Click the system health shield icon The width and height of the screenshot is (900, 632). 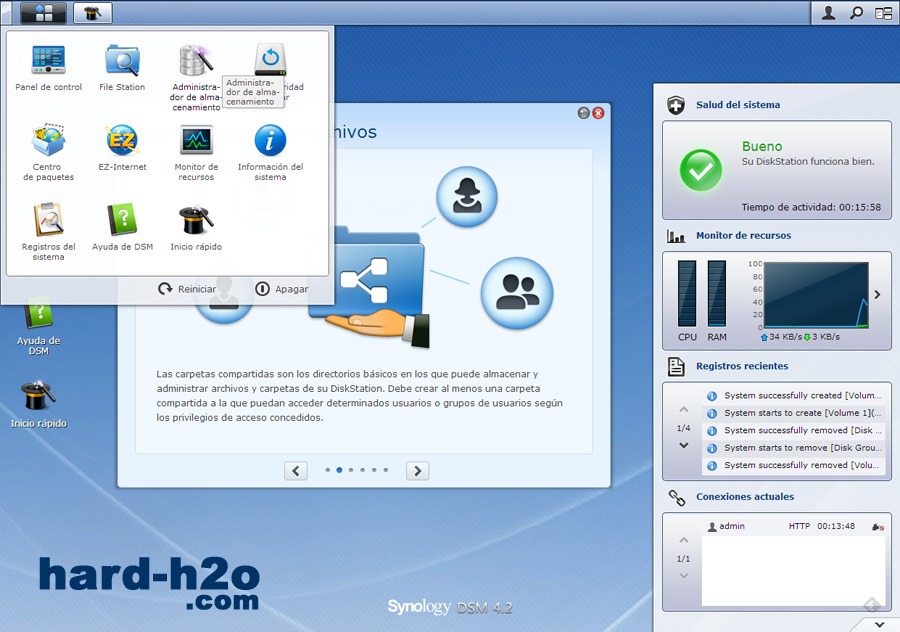coord(676,105)
